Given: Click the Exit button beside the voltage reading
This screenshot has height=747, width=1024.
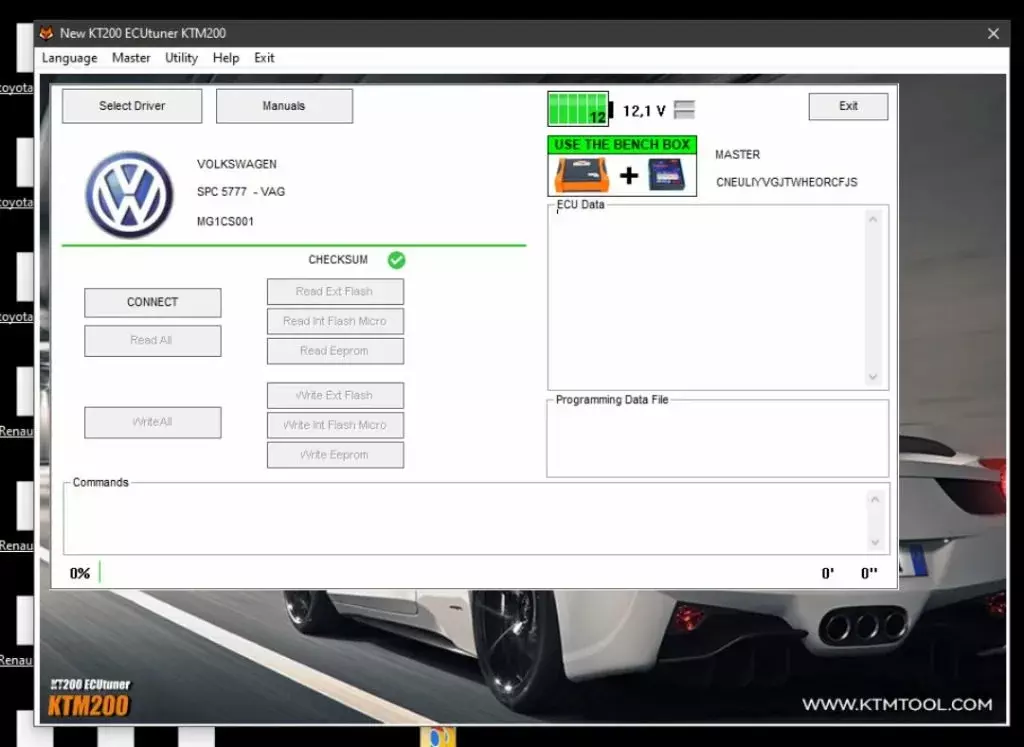Looking at the screenshot, I should point(848,106).
